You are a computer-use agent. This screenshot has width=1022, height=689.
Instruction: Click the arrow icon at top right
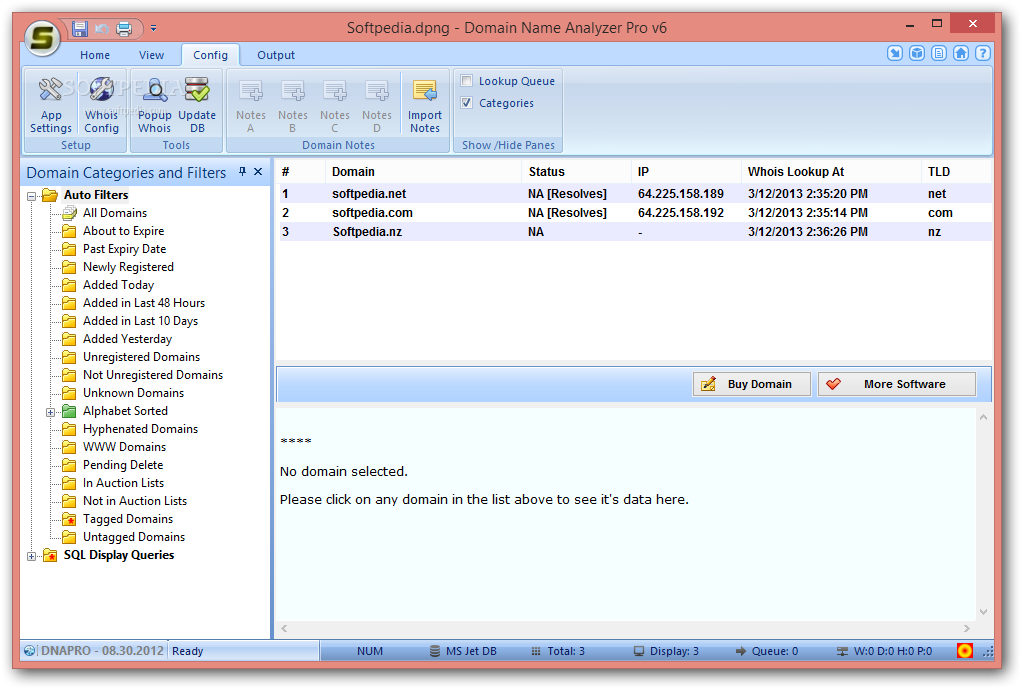895,53
